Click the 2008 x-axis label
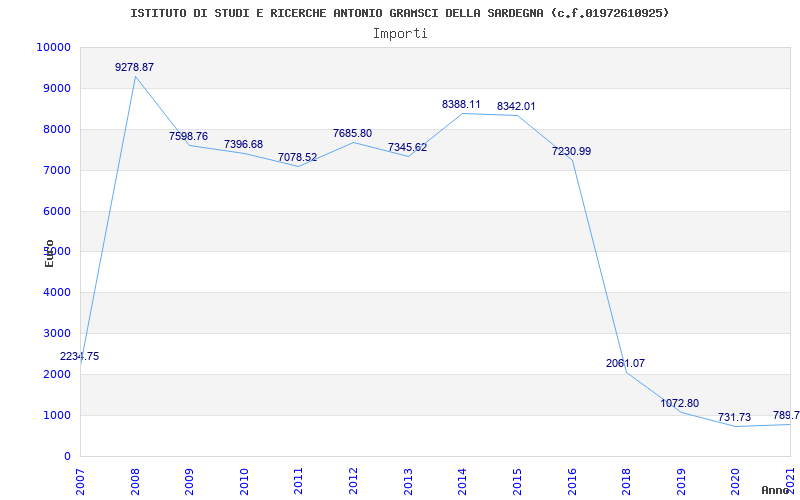Screen dimensions: 800x500 coord(135,481)
